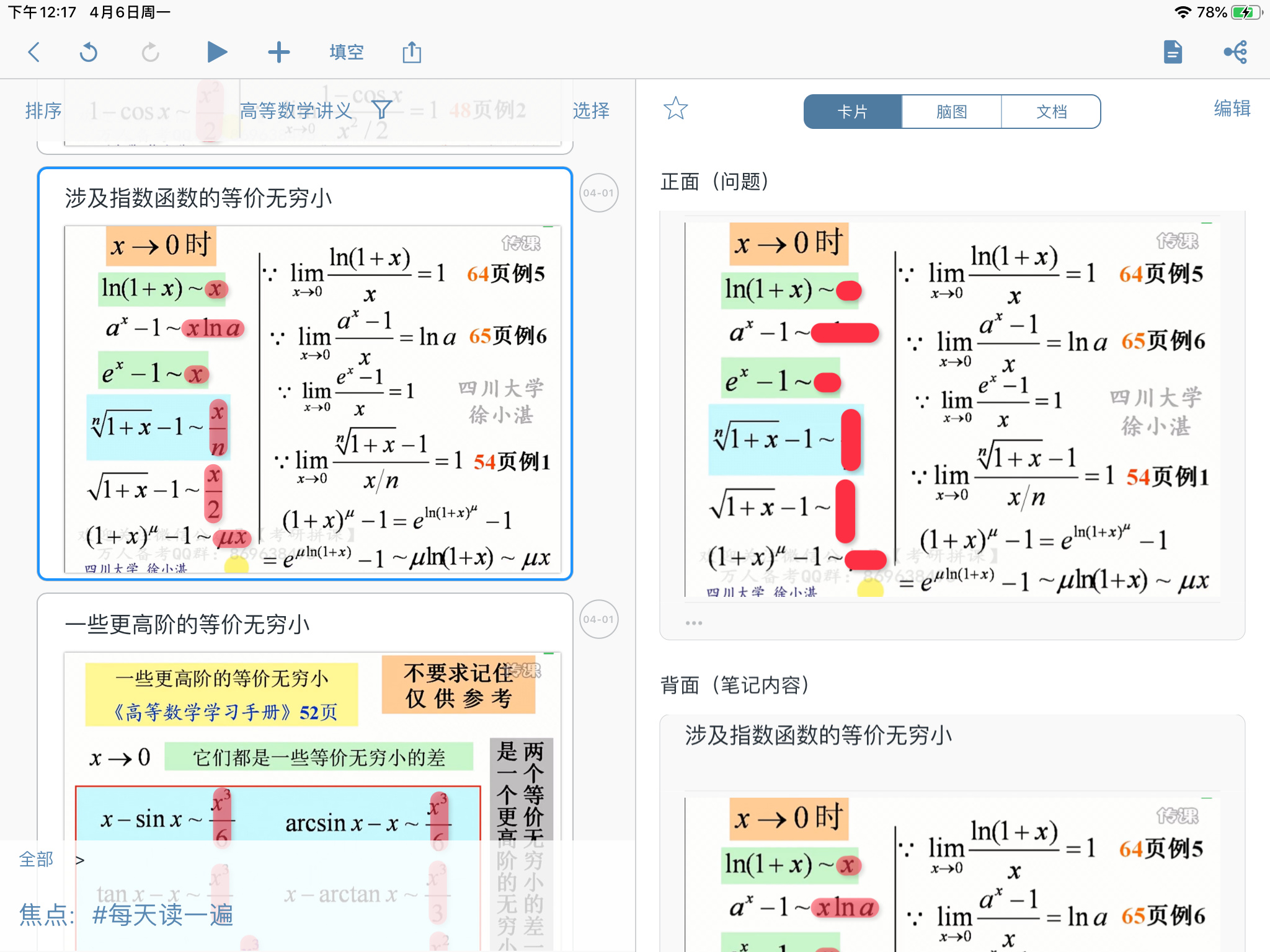This screenshot has height=952, width=1270.
Task: Add a new card with plus icon
Action: click(279, 52)
